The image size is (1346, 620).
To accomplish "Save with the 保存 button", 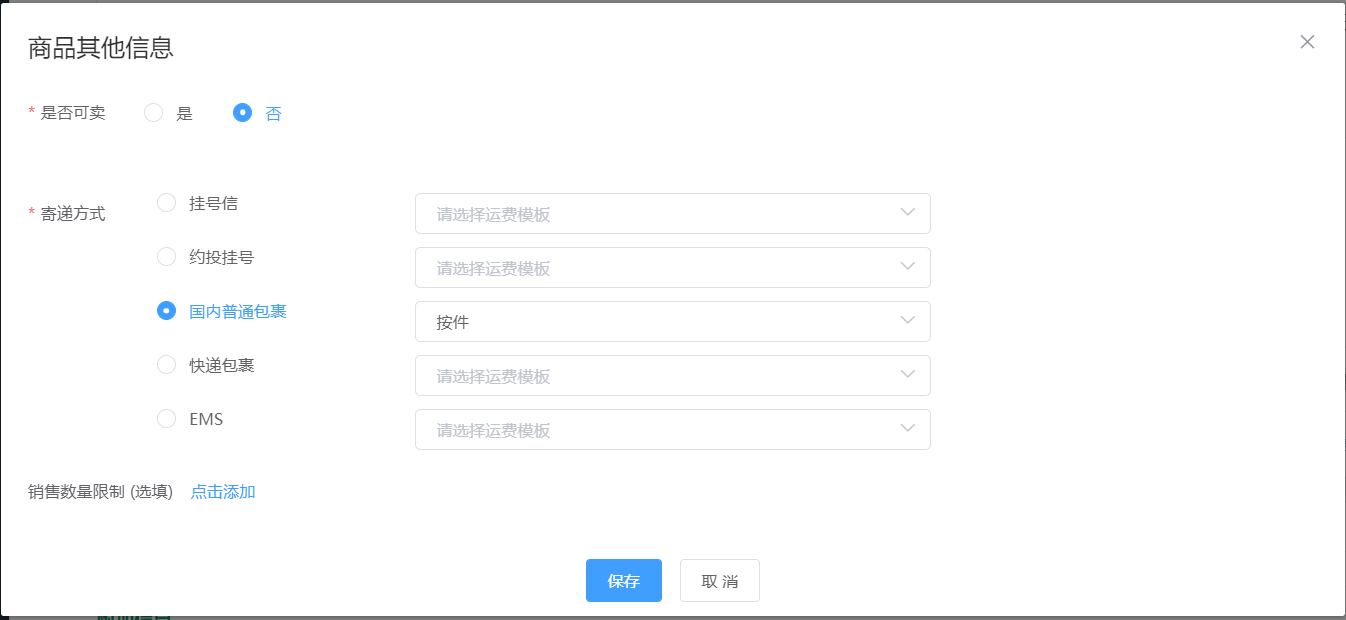I will [624, 581].
